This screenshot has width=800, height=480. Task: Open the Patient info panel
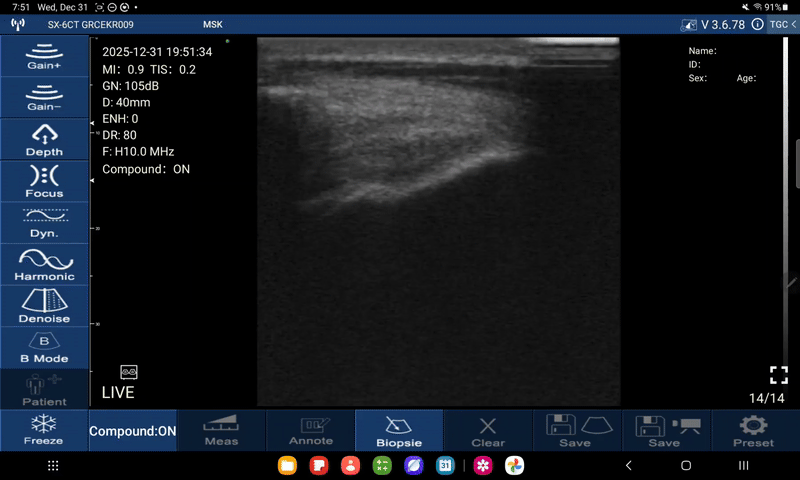point(44,390)
